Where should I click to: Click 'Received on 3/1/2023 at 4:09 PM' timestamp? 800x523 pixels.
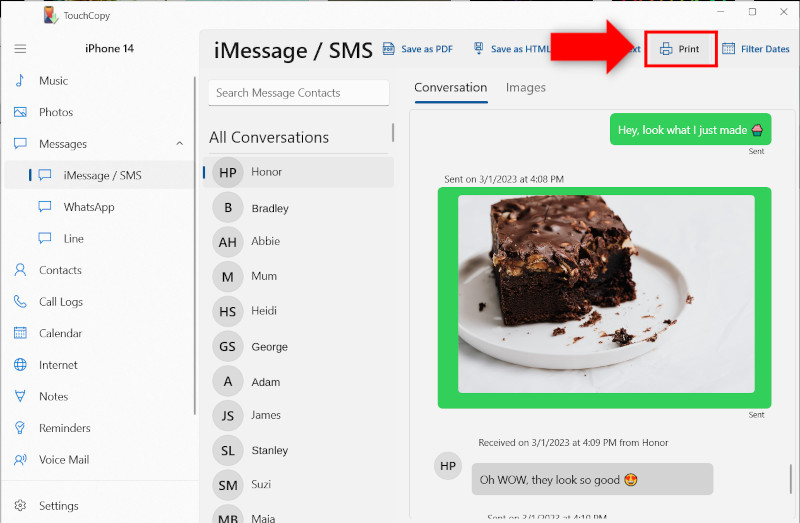point(573,442)
